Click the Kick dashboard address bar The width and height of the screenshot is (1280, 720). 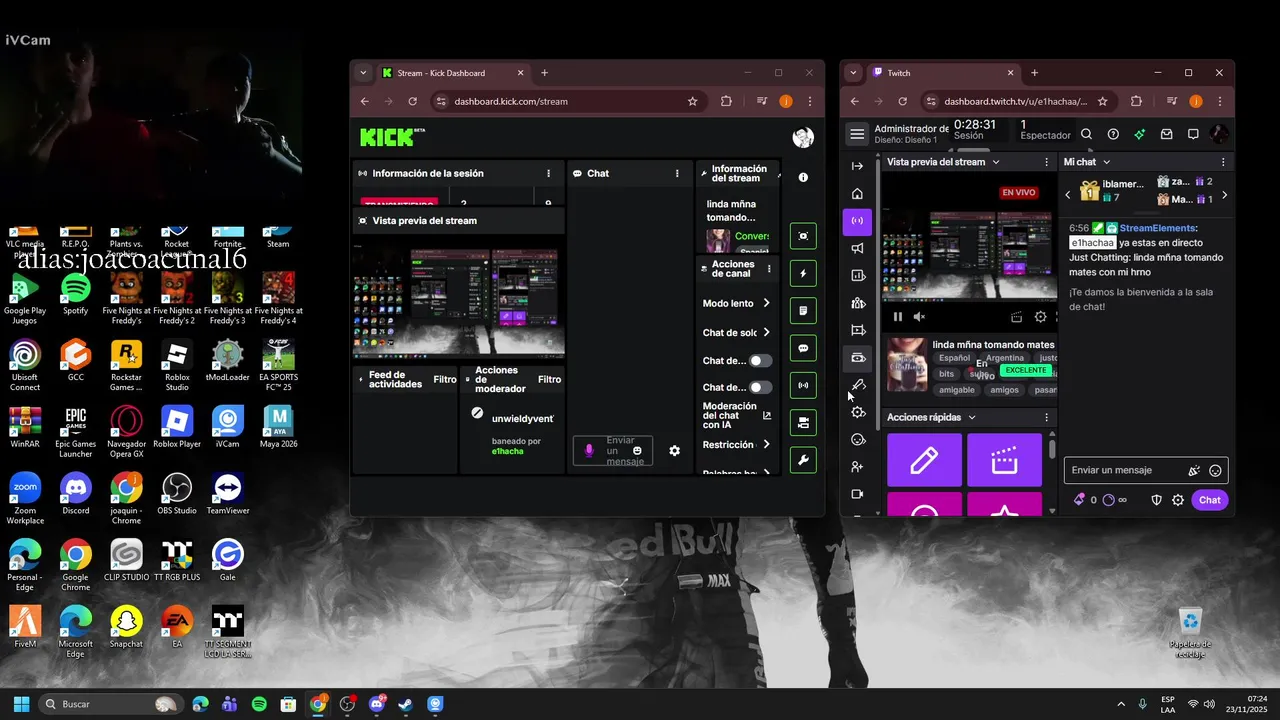tap(566, 101)
